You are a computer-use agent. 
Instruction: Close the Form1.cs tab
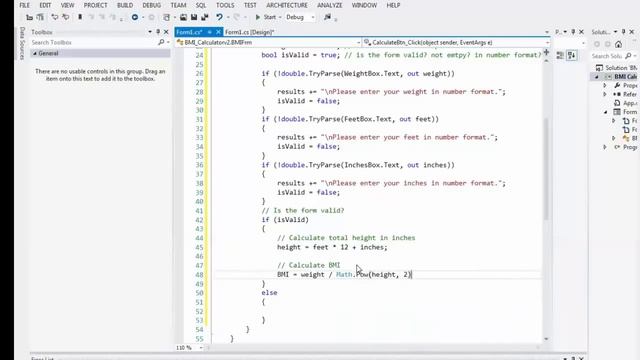pyautogui.click(x=218, y=32)
